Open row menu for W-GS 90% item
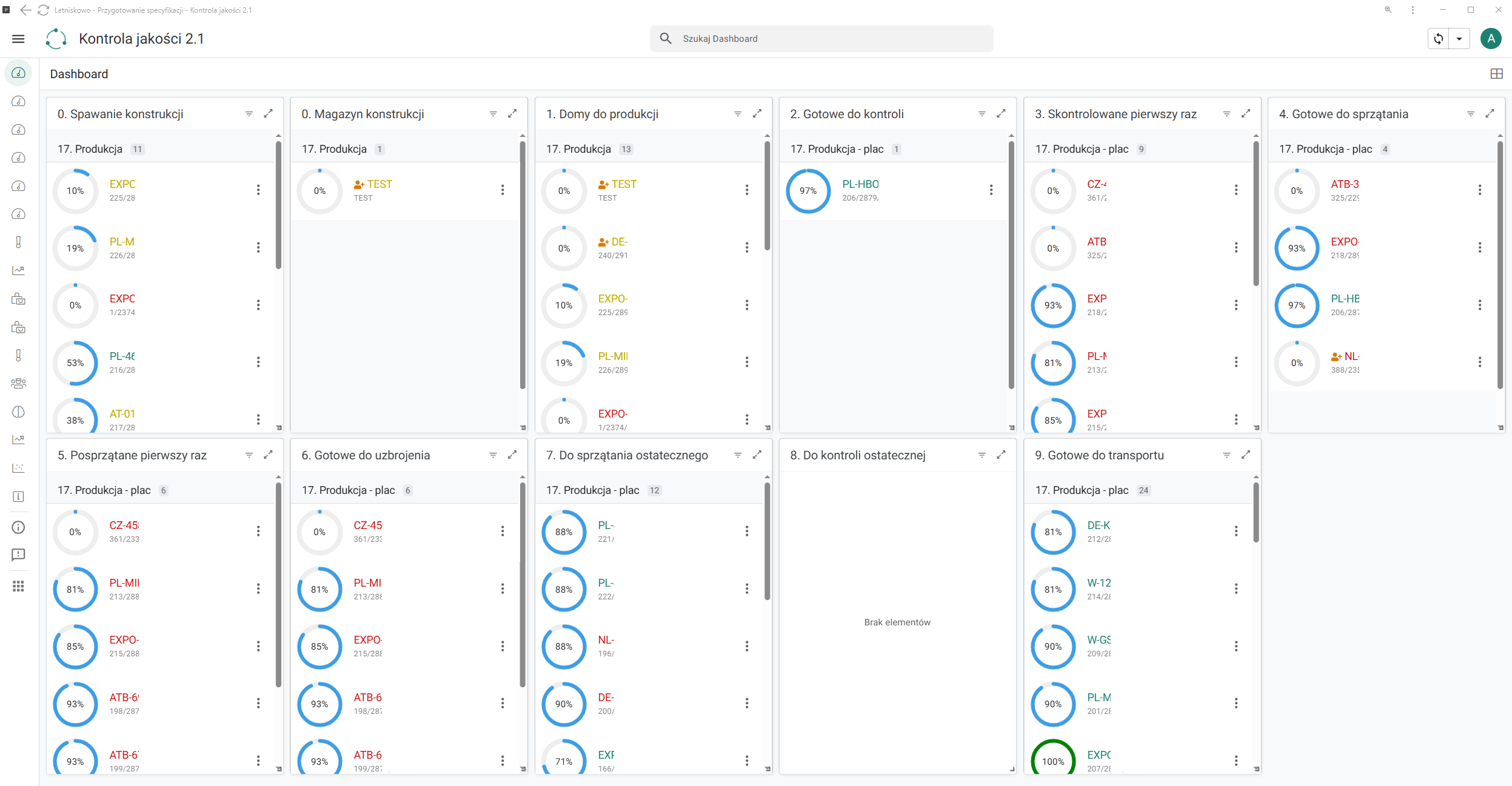 click(1236, 646)
